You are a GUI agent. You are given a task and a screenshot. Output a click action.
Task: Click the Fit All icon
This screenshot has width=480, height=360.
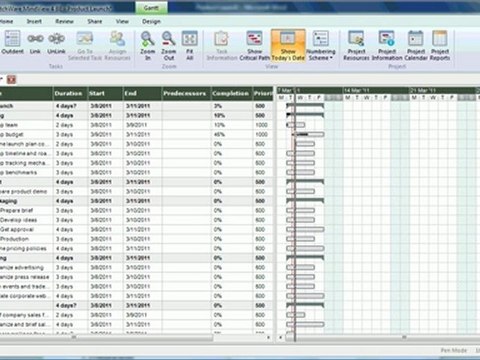(189, 46)
